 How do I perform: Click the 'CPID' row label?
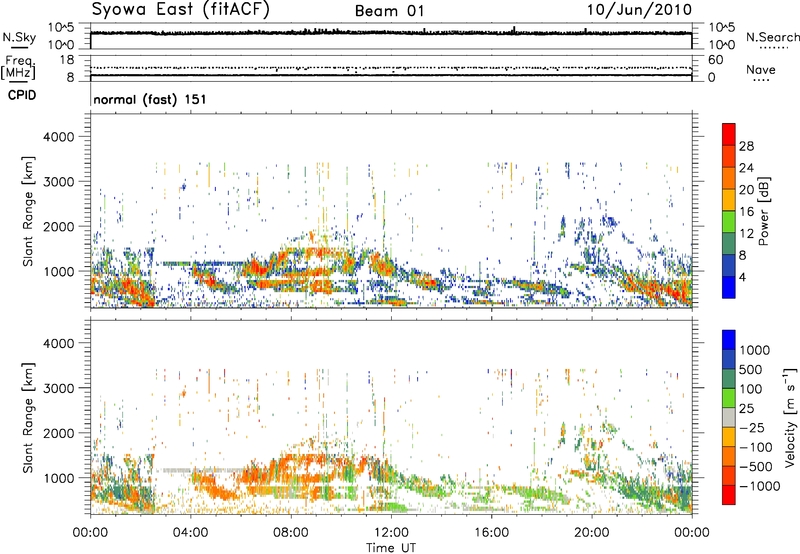(22, 95)
